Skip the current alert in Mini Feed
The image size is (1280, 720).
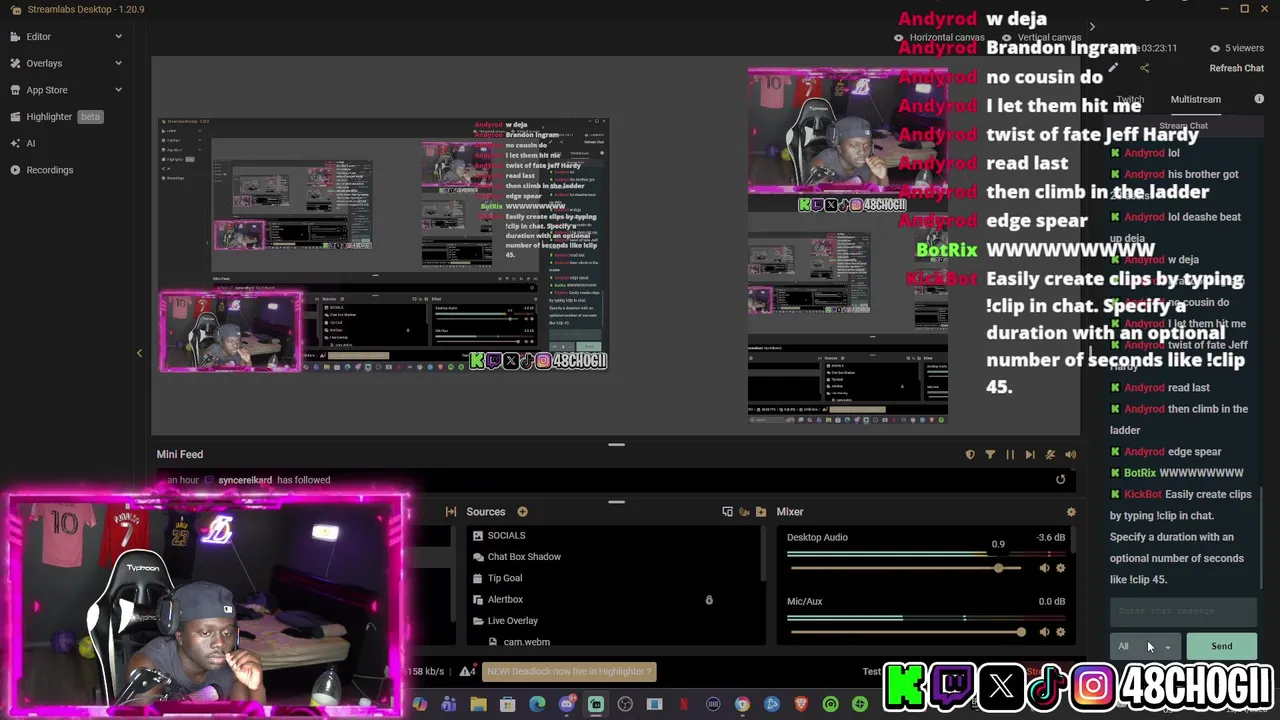tap(1030, 455)
